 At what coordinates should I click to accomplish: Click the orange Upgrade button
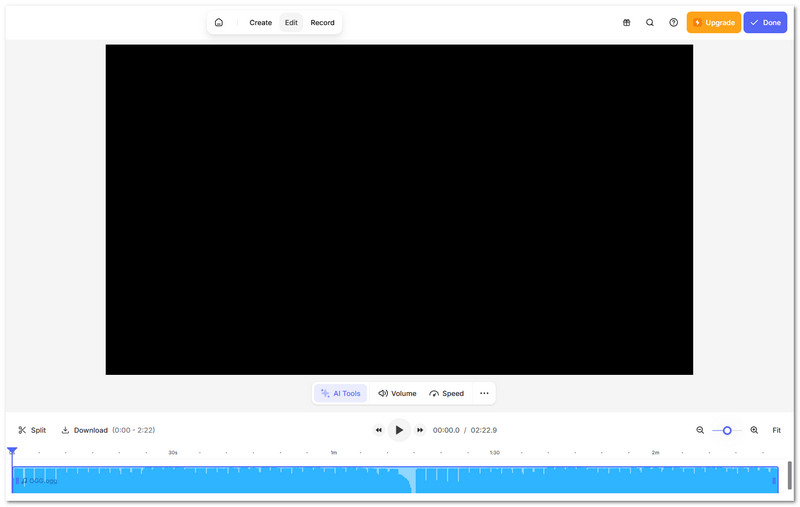(714, 22)
